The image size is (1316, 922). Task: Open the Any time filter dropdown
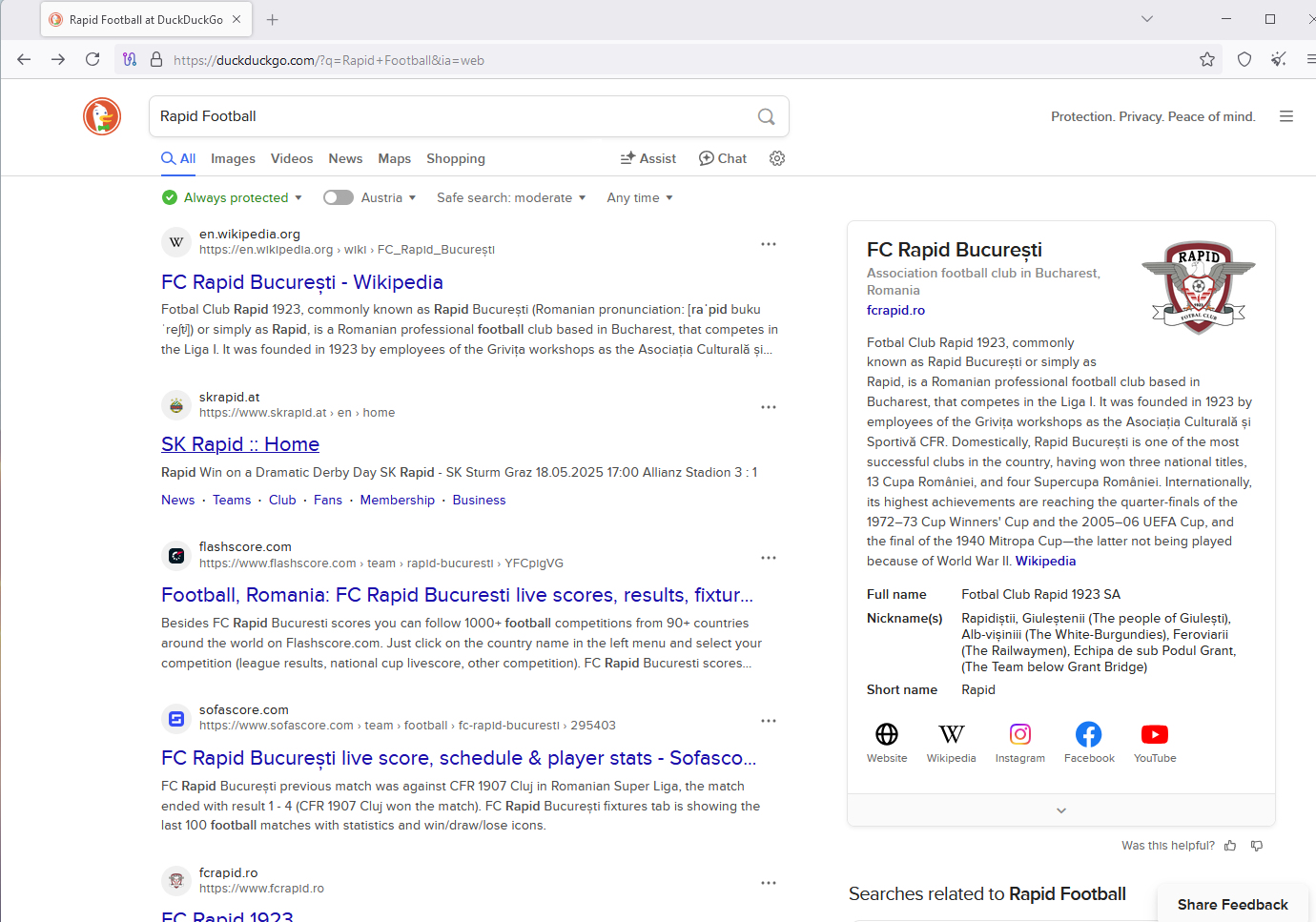640,197
